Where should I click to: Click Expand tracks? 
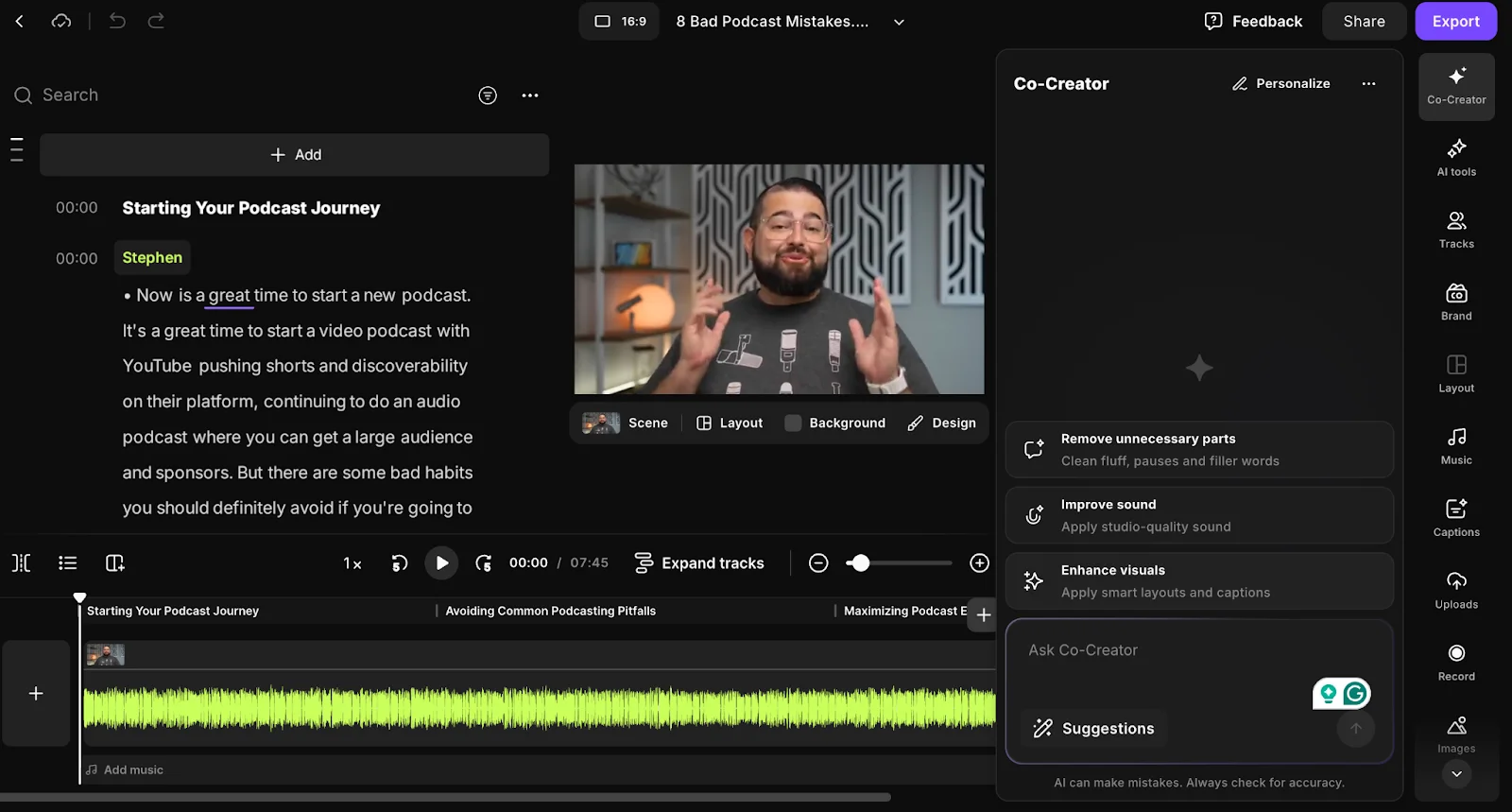point(699,562)
